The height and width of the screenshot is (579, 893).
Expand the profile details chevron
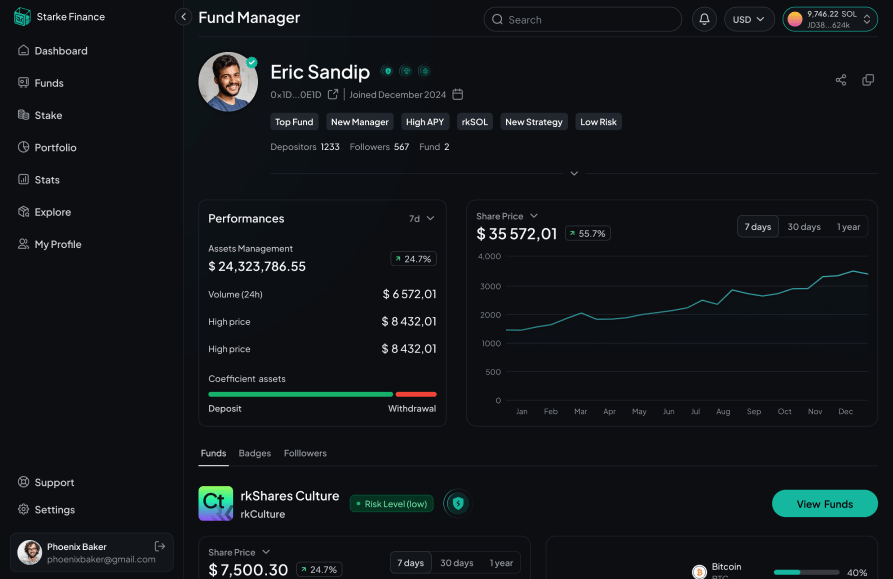[574, 173]
